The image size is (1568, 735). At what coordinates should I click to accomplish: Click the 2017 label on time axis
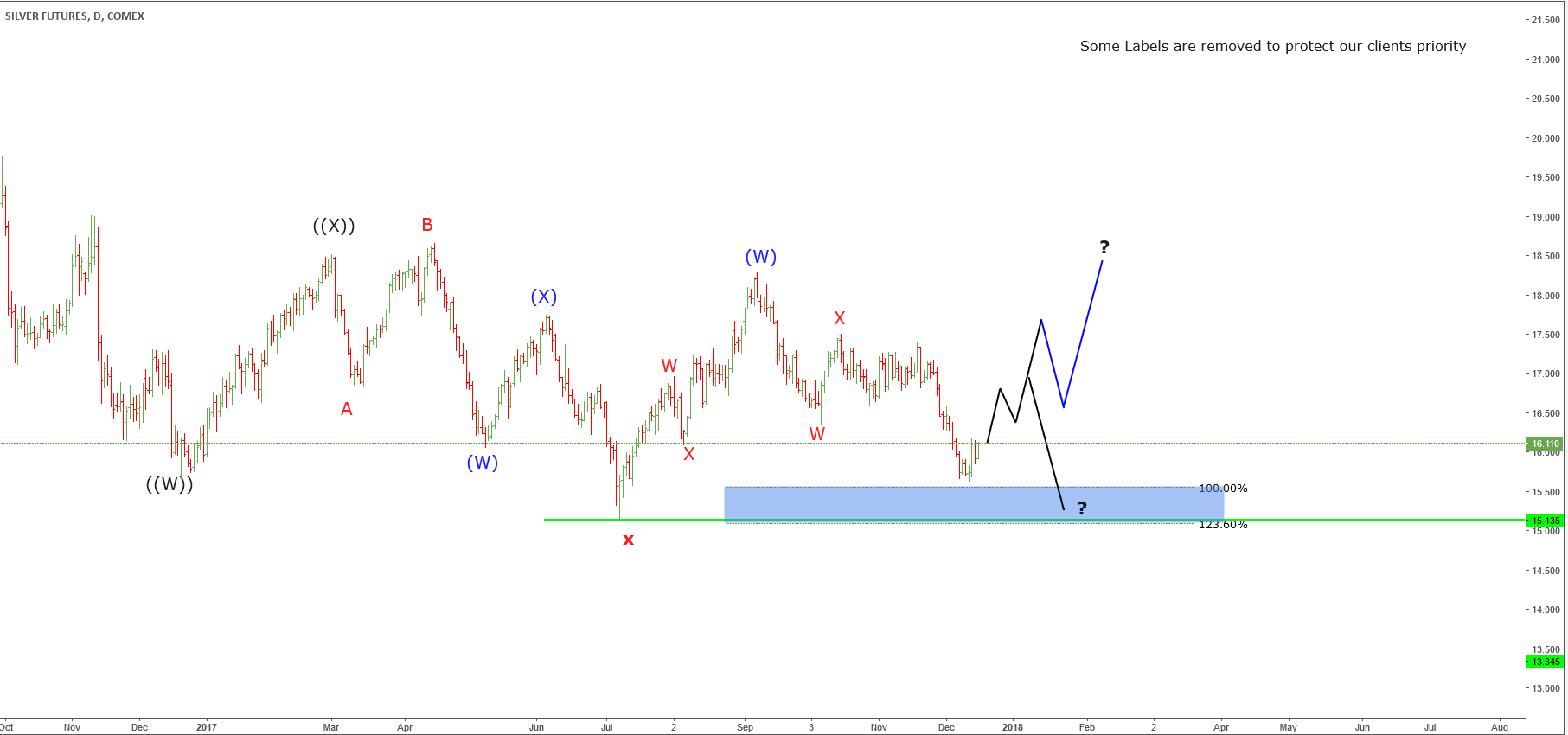click(207, 727)
